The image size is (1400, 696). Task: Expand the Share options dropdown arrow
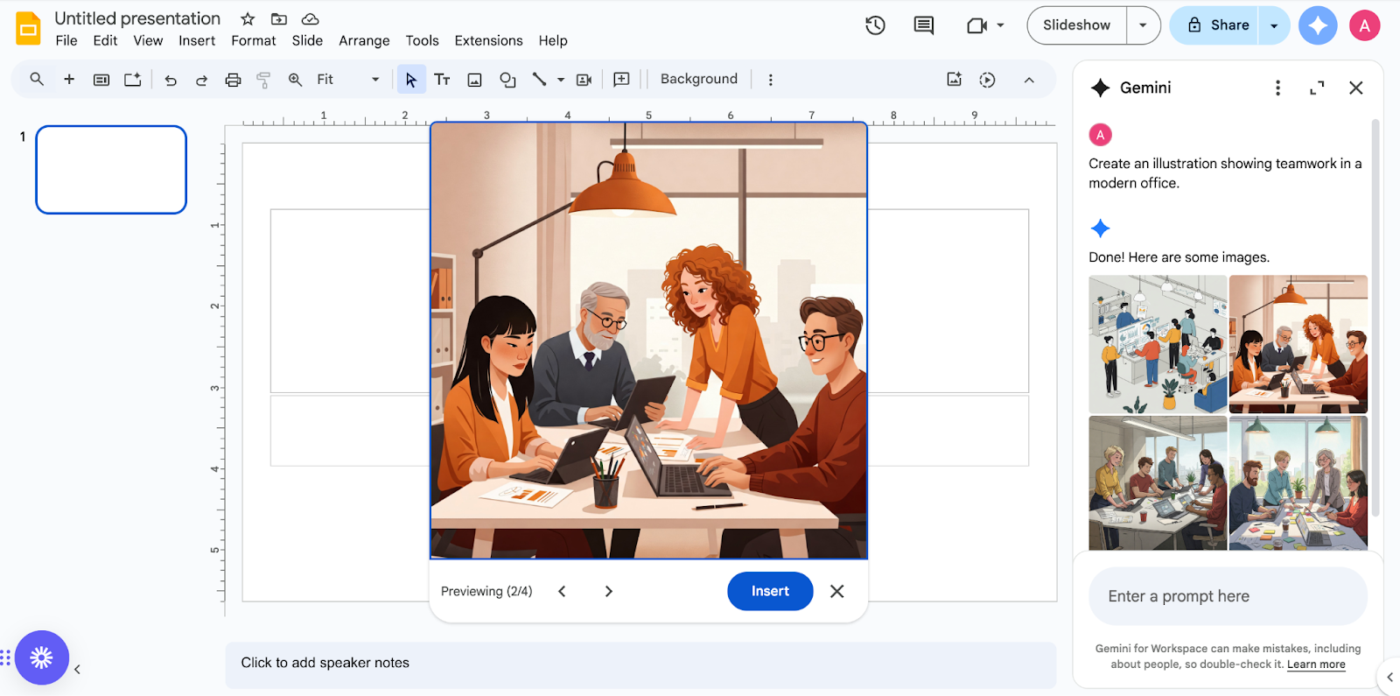(1274, 26)
